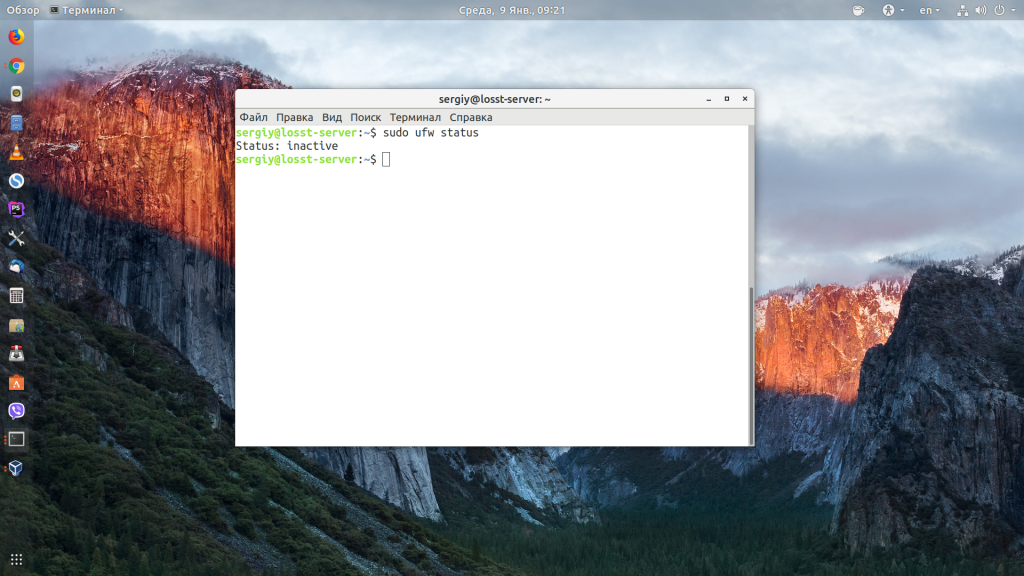Screen dimensions: 1024x576
Task: Start VLC media player
Action: point(17,151)
